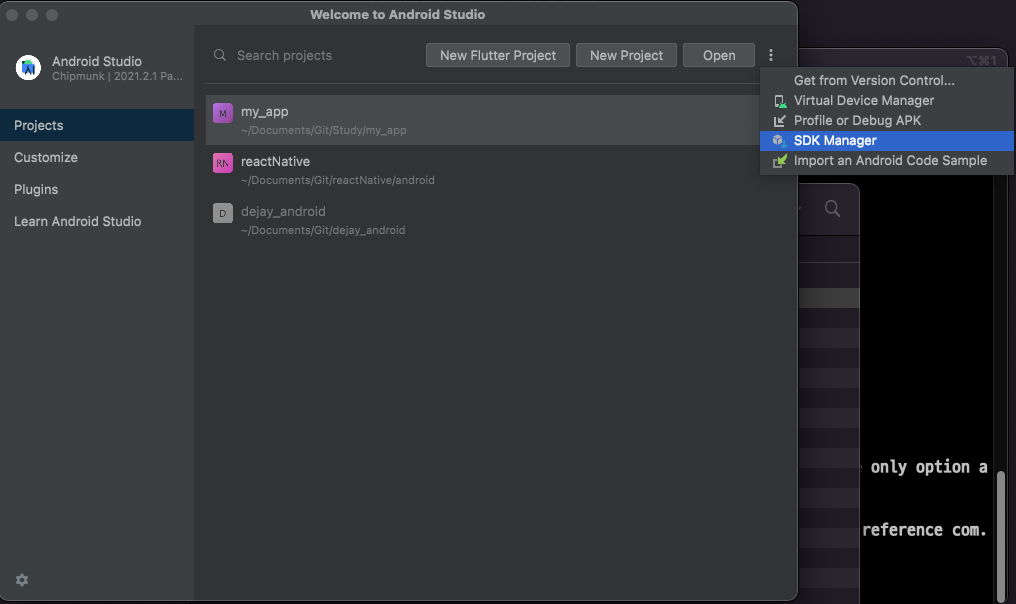This screenshot has height=604, width=1016.
Task: Switch to the Projects tab
Action: click(97, 125)
